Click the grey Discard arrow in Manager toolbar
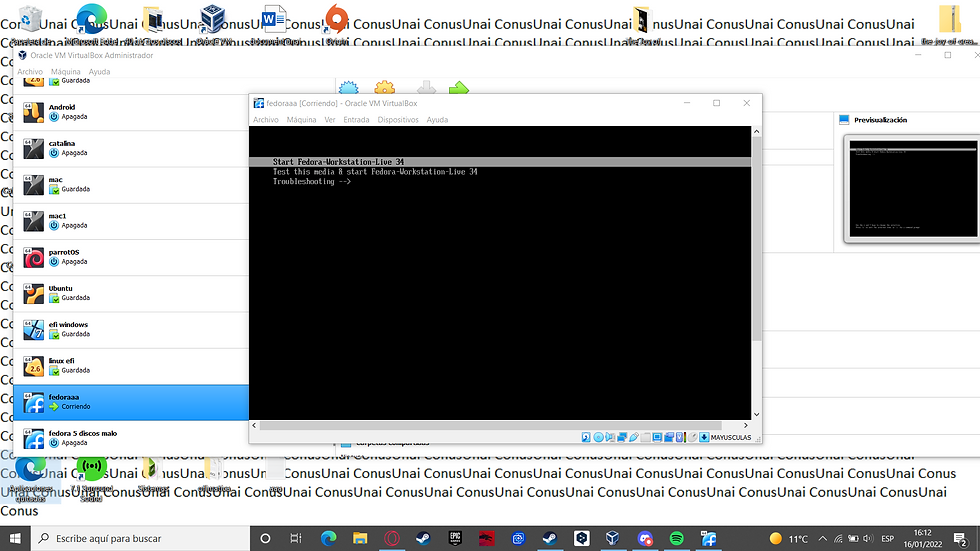The width and height of the screenshot is (980, 551). coord(426,87)
